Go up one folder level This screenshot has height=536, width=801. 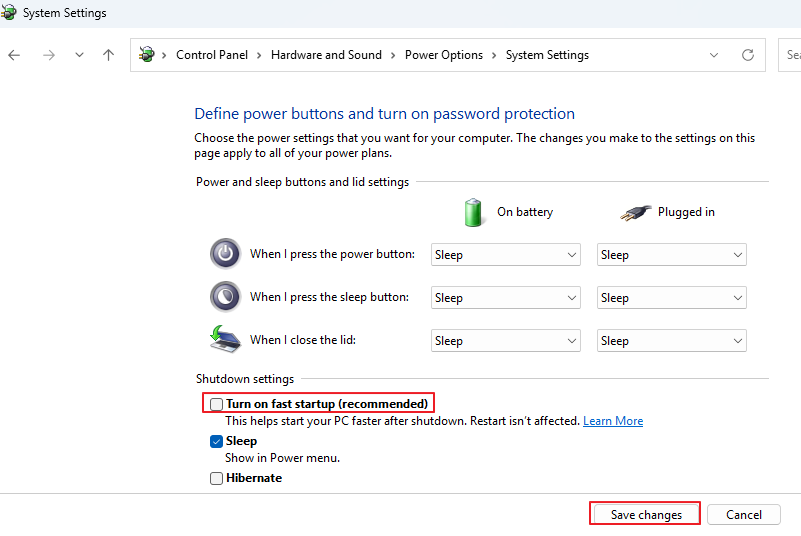(108, 55)
